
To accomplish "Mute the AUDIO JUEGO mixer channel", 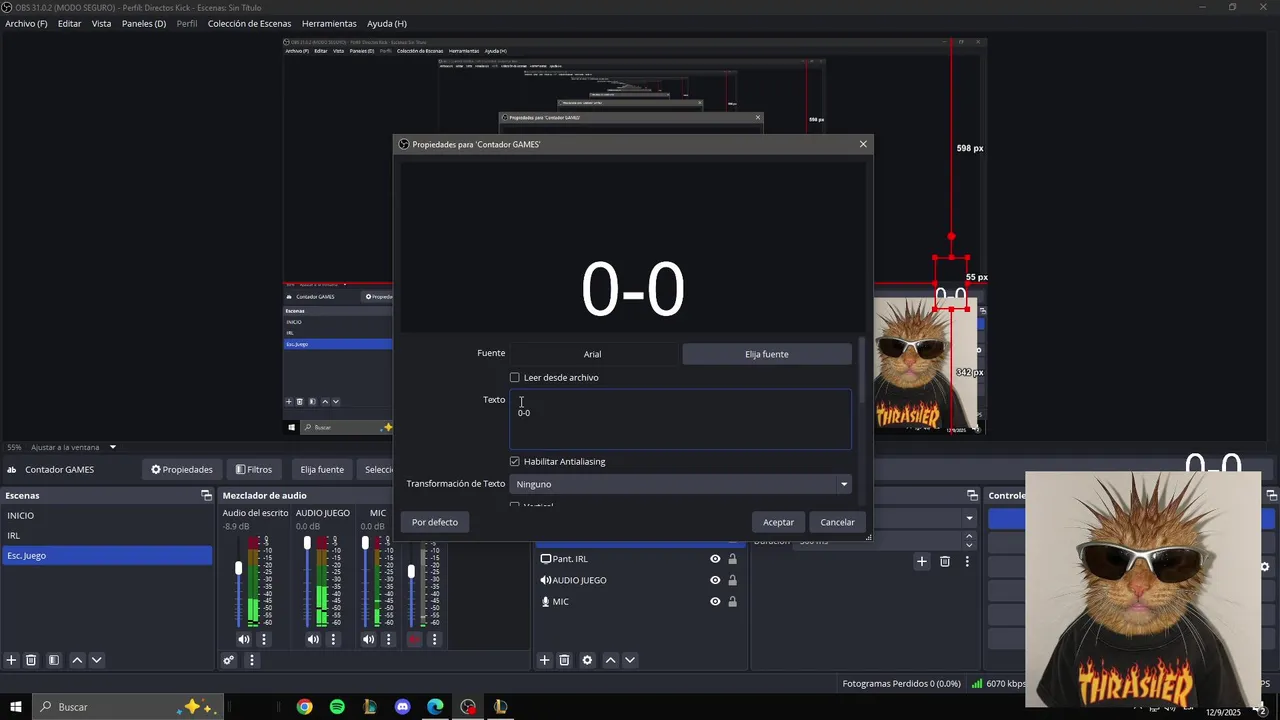I will (x=313, y=639).
